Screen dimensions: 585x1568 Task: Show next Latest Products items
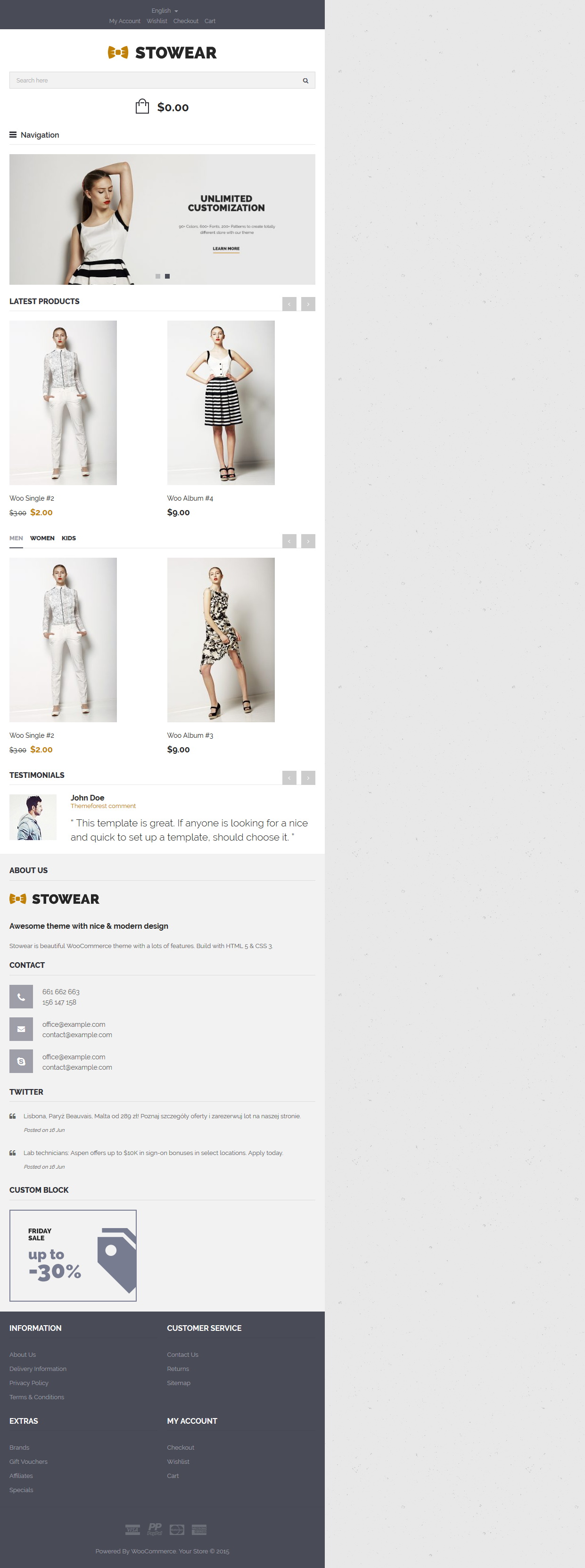pos(308,304)
